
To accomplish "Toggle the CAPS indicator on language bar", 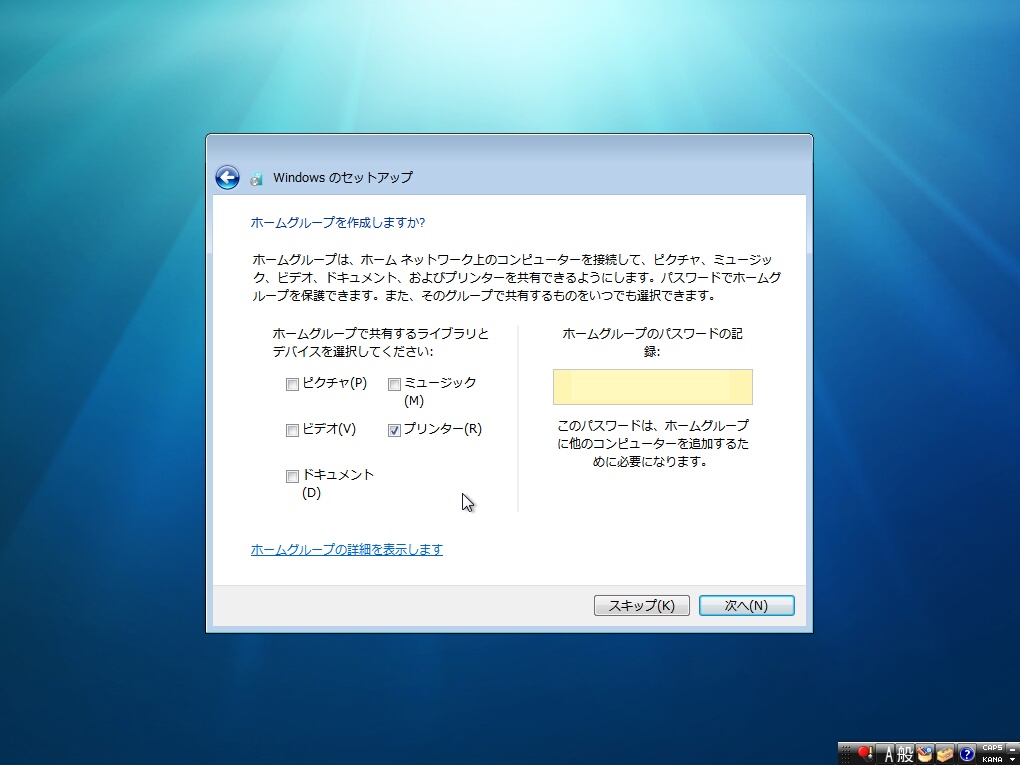I will (x=992, y=748).
